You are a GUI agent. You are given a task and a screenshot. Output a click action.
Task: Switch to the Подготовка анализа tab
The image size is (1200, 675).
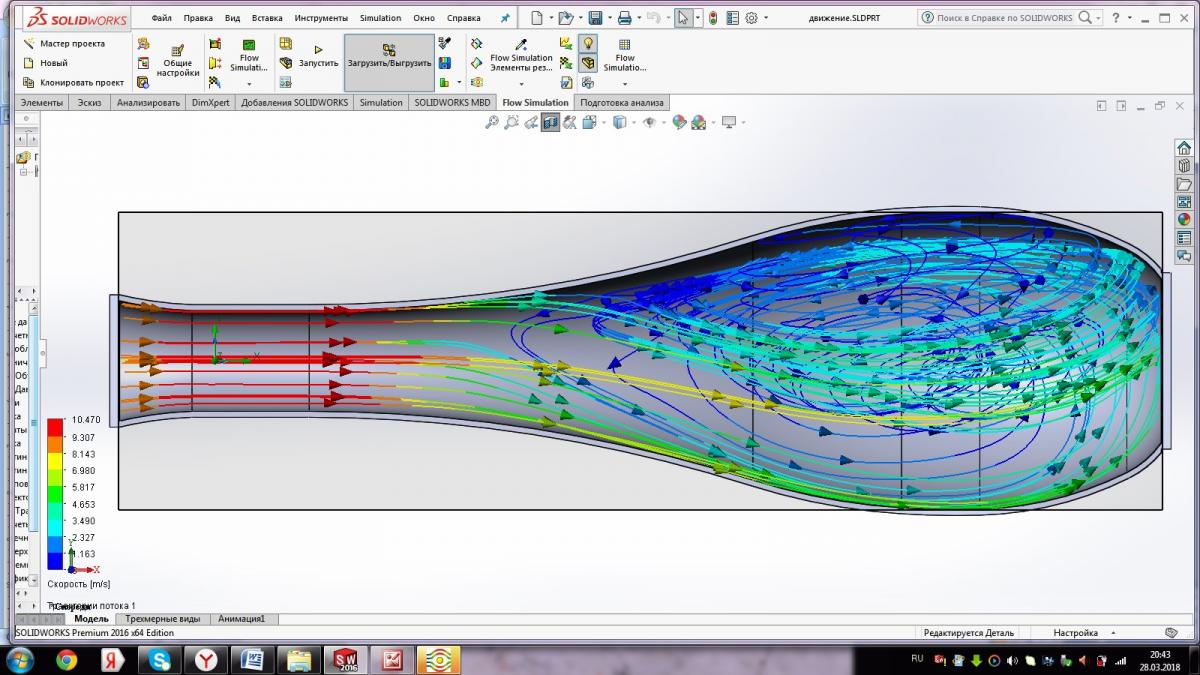point(621,102)
